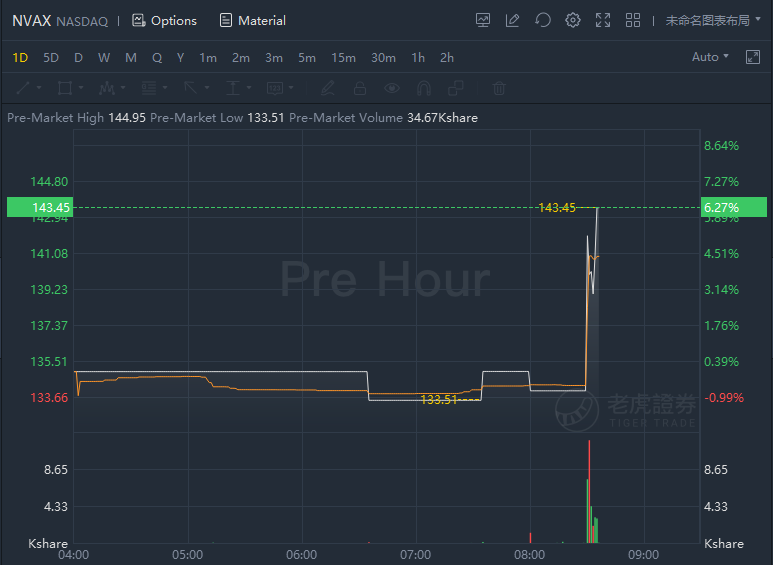Select the 1m interval
The width and height of the screenshot is (773, 565).
[208, 58]
